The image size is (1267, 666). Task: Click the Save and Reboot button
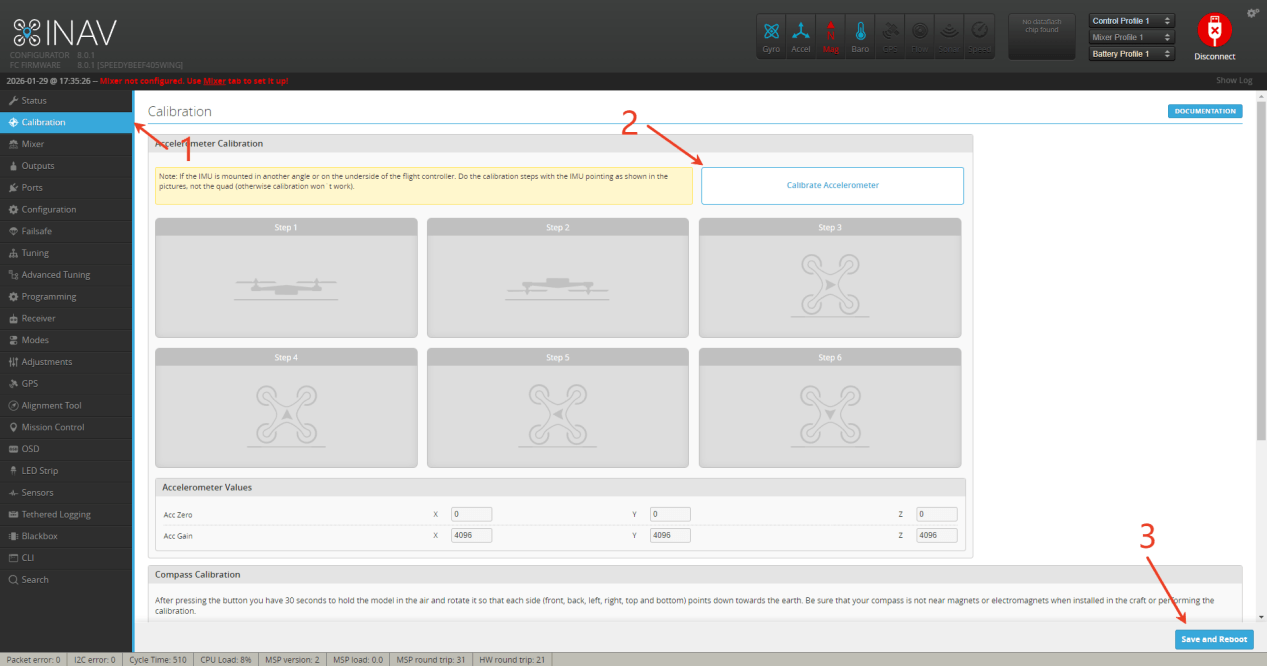(x=1214, y=639)
